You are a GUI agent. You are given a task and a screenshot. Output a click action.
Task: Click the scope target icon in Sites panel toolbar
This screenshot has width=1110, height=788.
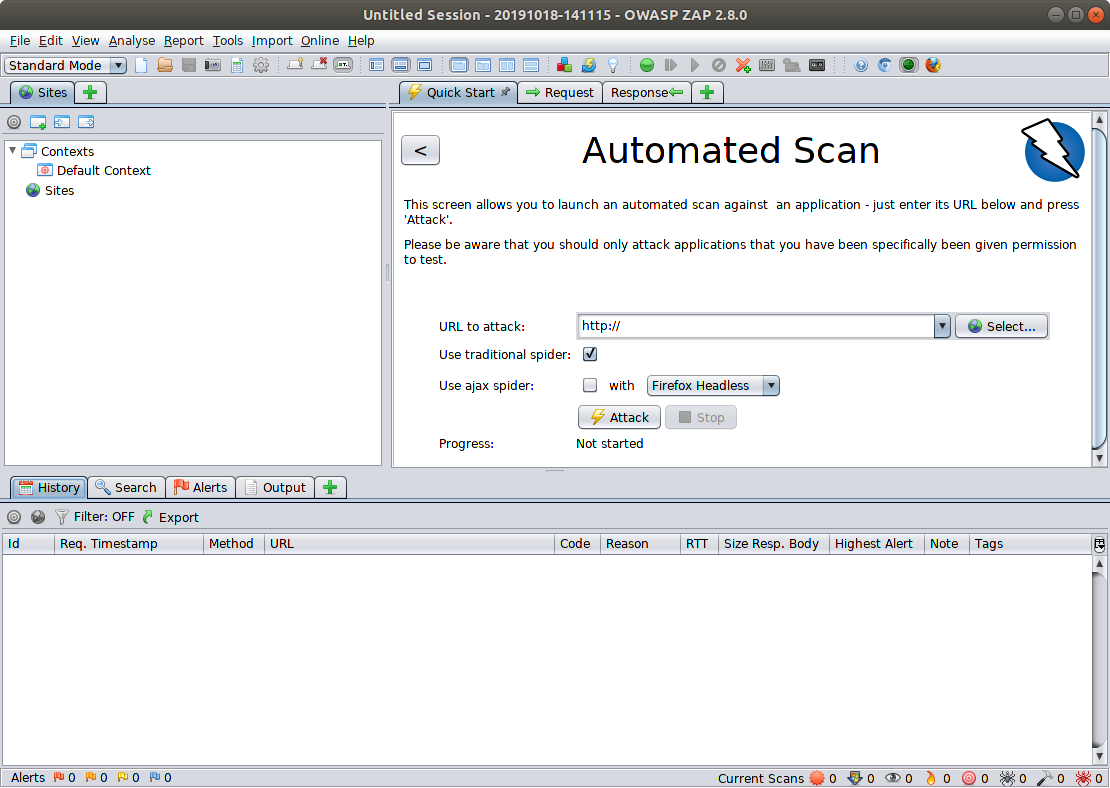pos(14,122)
